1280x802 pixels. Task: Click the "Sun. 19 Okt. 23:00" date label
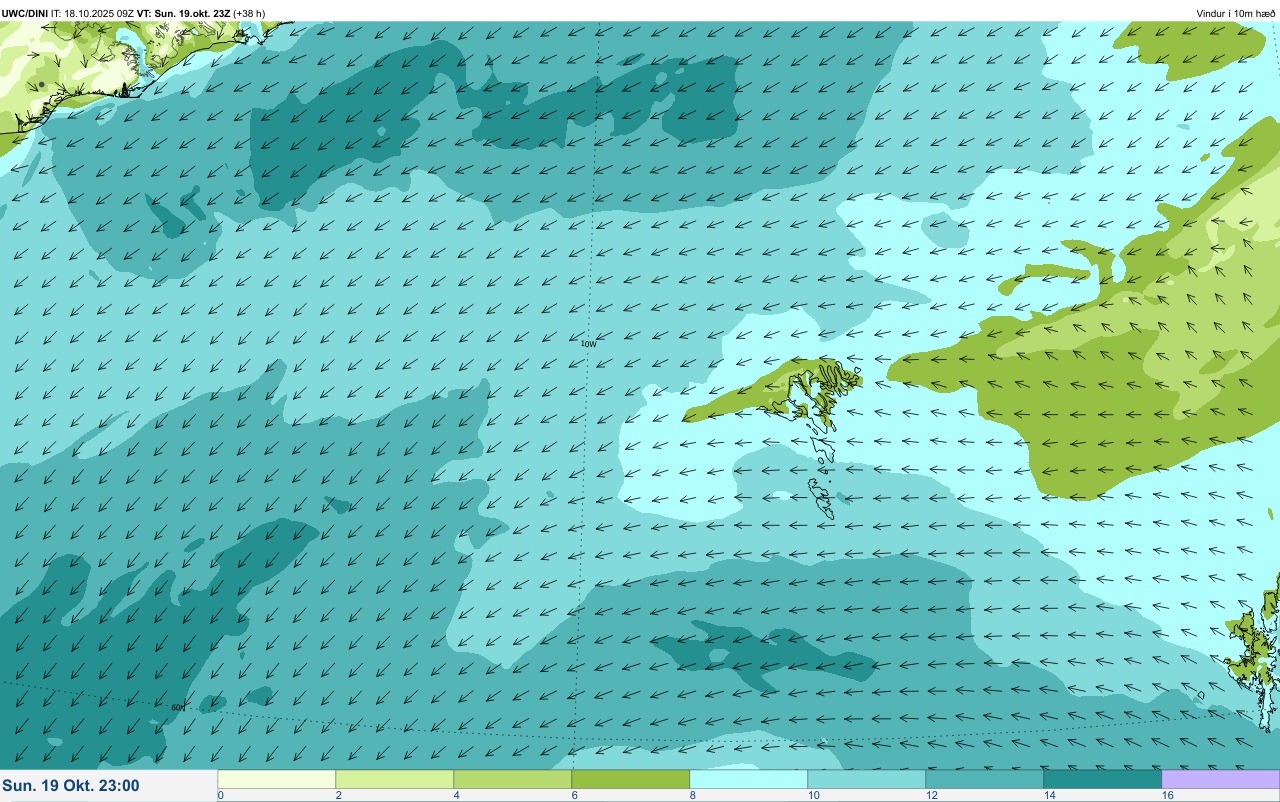point(71,786)
